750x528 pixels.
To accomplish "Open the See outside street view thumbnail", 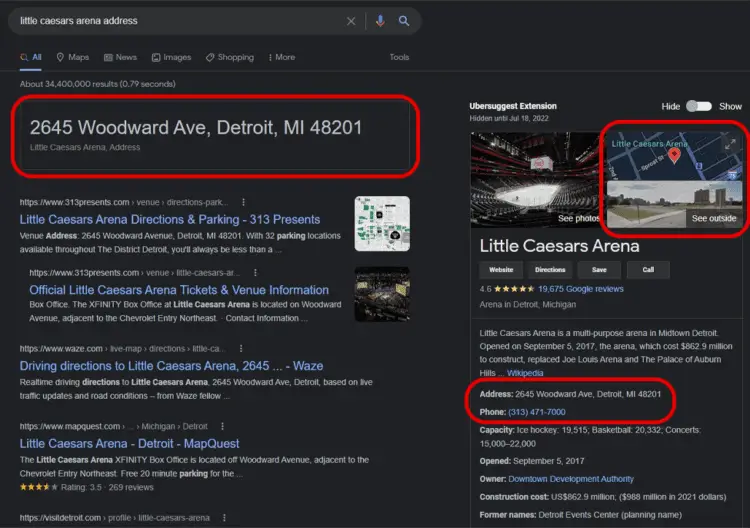I will click(674, 205).
